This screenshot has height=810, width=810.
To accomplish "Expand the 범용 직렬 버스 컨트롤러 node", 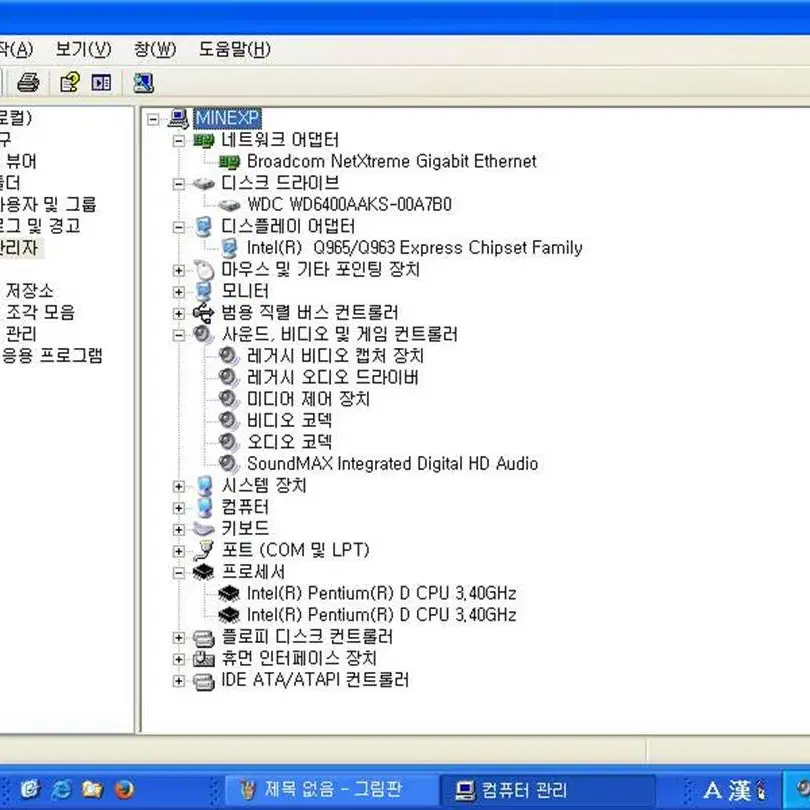I will [x=179, y=314].
